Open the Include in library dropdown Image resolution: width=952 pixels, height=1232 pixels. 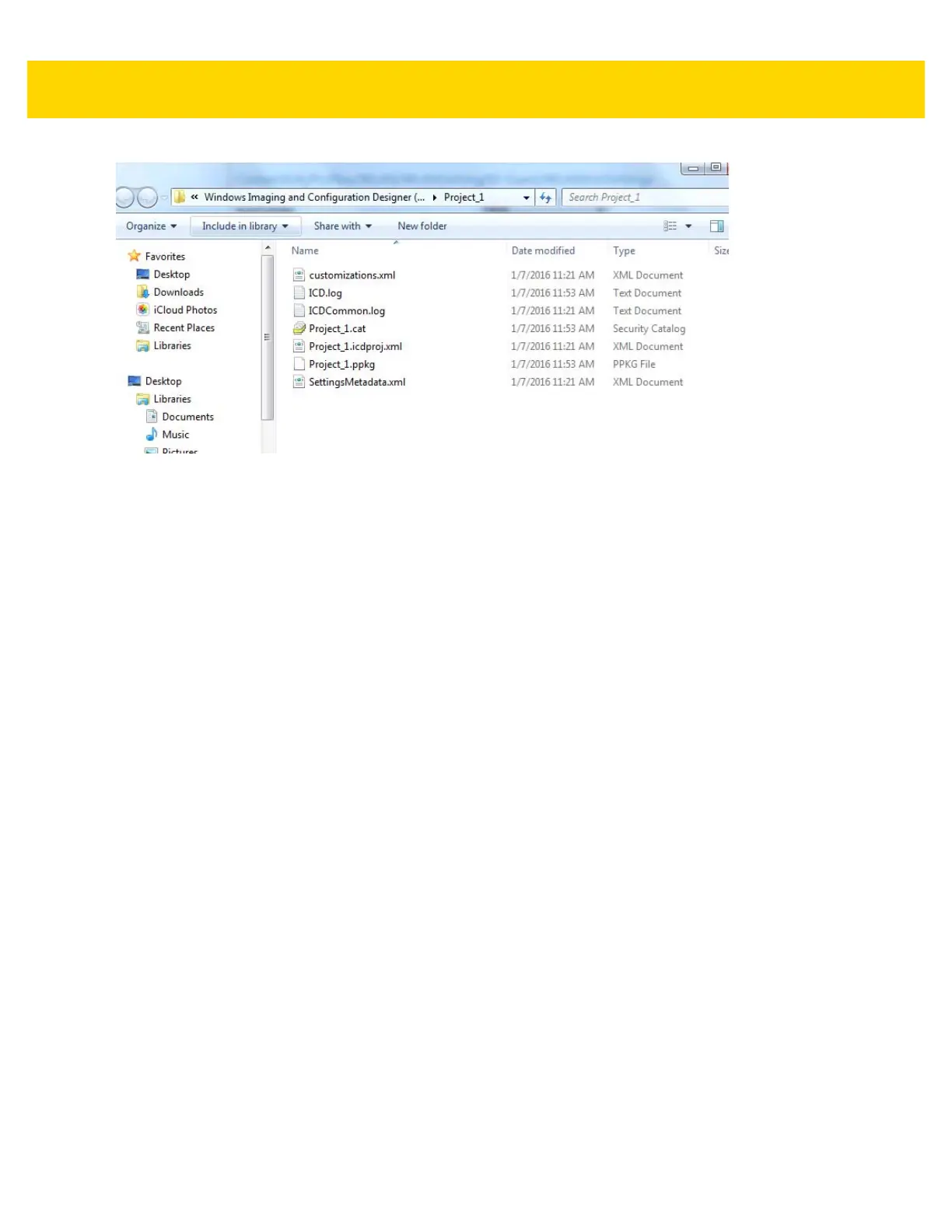click(245, 226)
